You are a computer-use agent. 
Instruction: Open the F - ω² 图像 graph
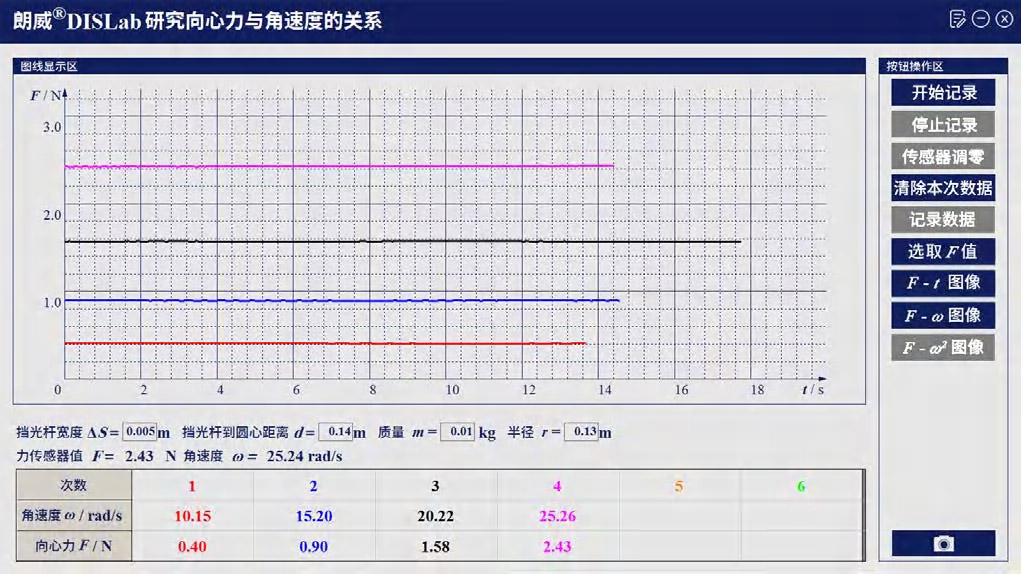coord(943,347)
